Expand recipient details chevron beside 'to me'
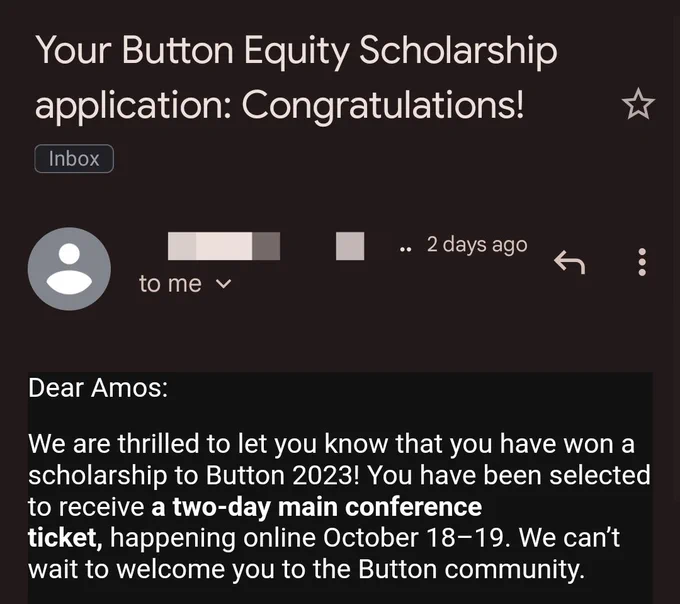This screenshot has width=680, height=604. tap(223, 284)
